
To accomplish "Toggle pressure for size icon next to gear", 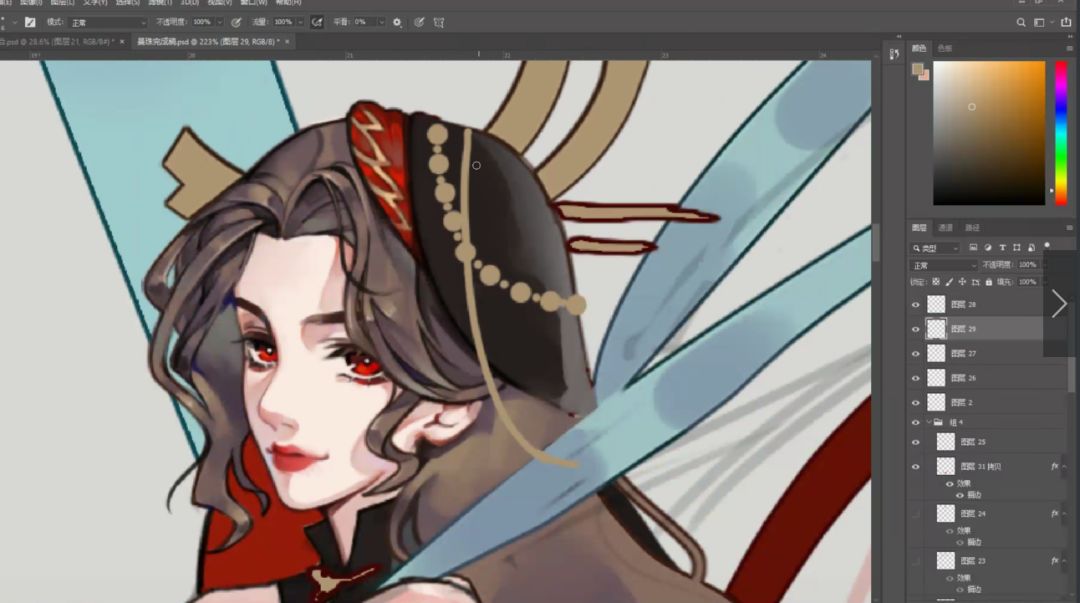I will tap(419, 22).
